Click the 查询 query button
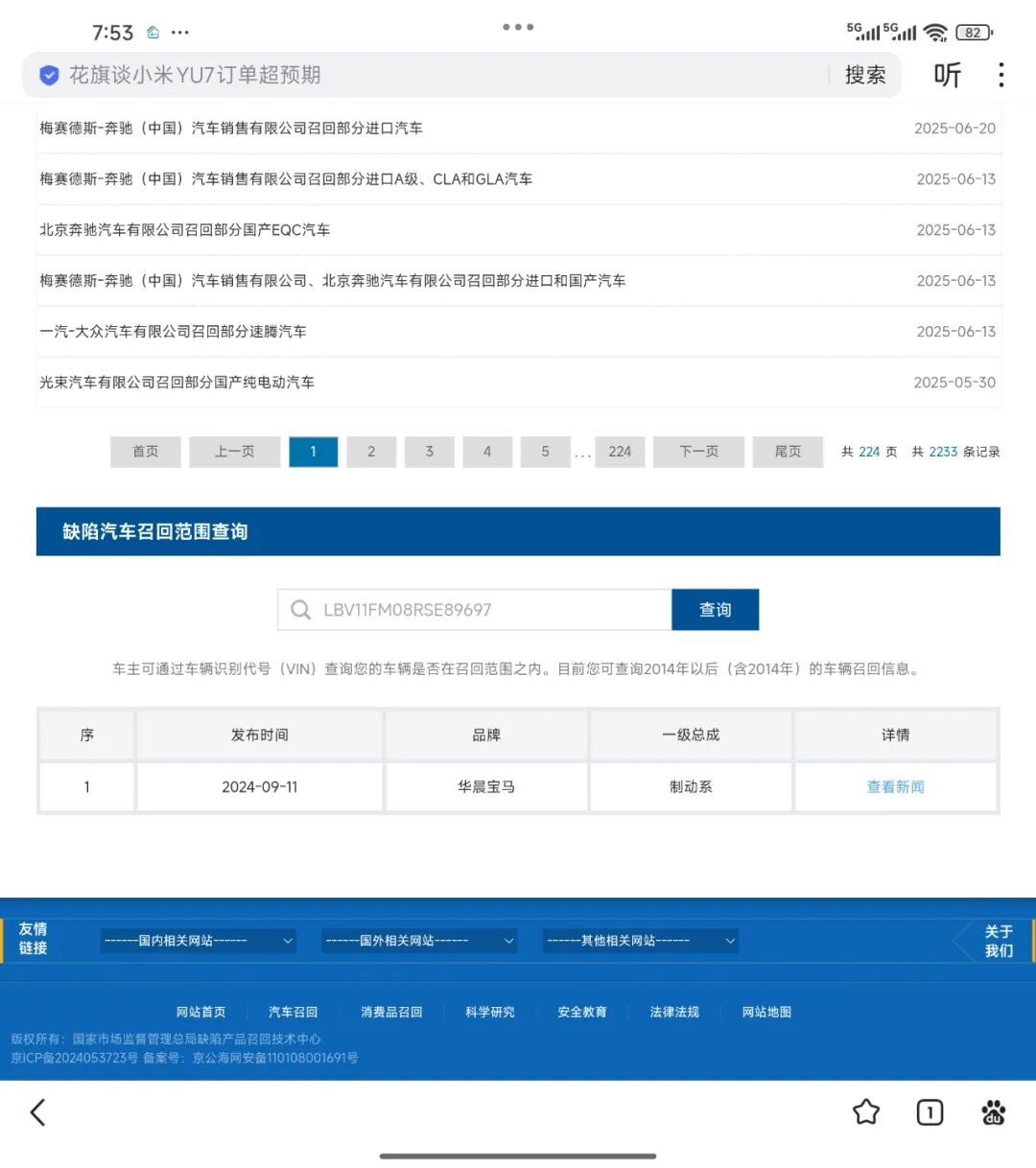Screen dimensions: 1036x1168 coord(716,610)
